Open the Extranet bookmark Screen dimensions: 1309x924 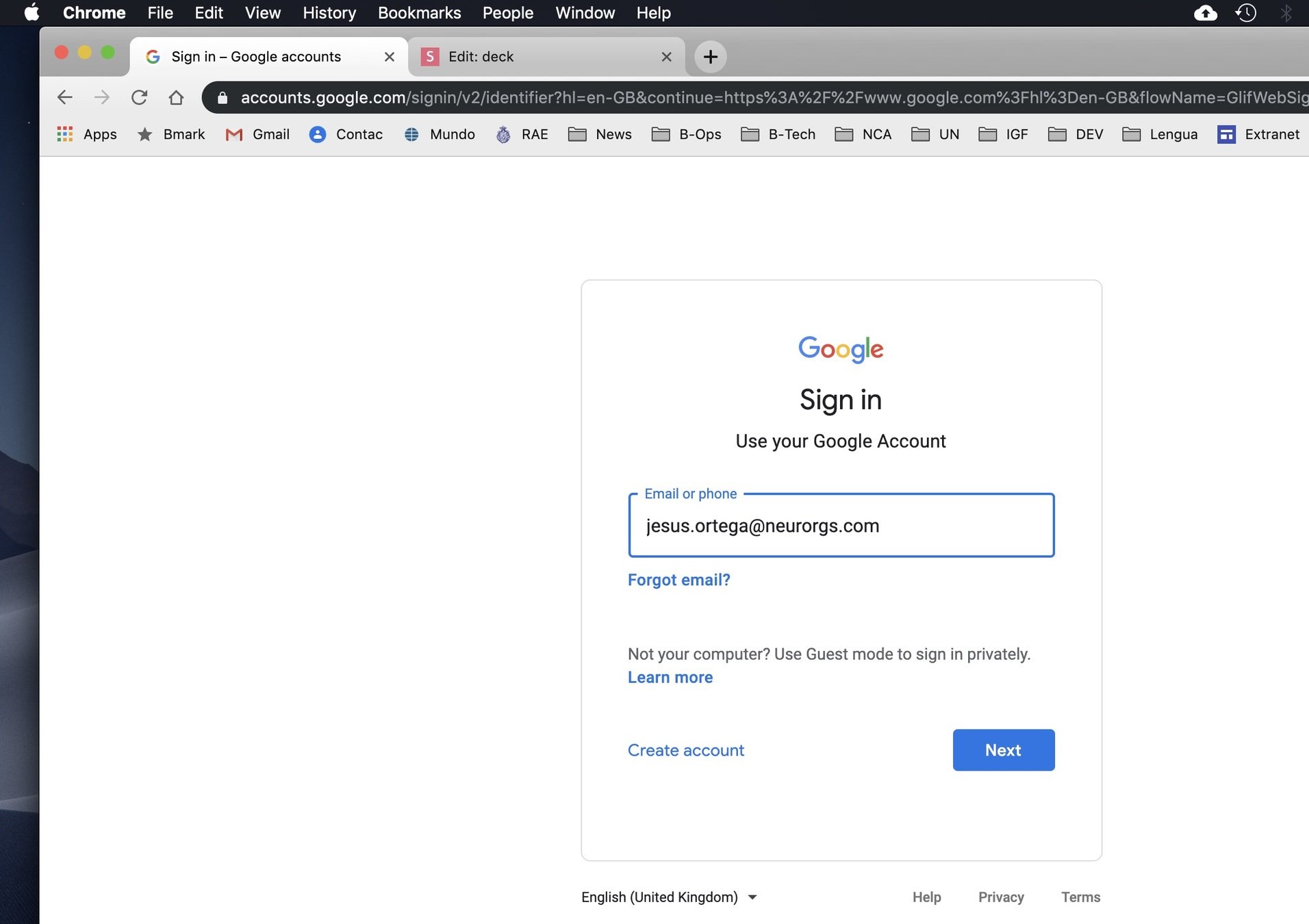point(1258,134)
